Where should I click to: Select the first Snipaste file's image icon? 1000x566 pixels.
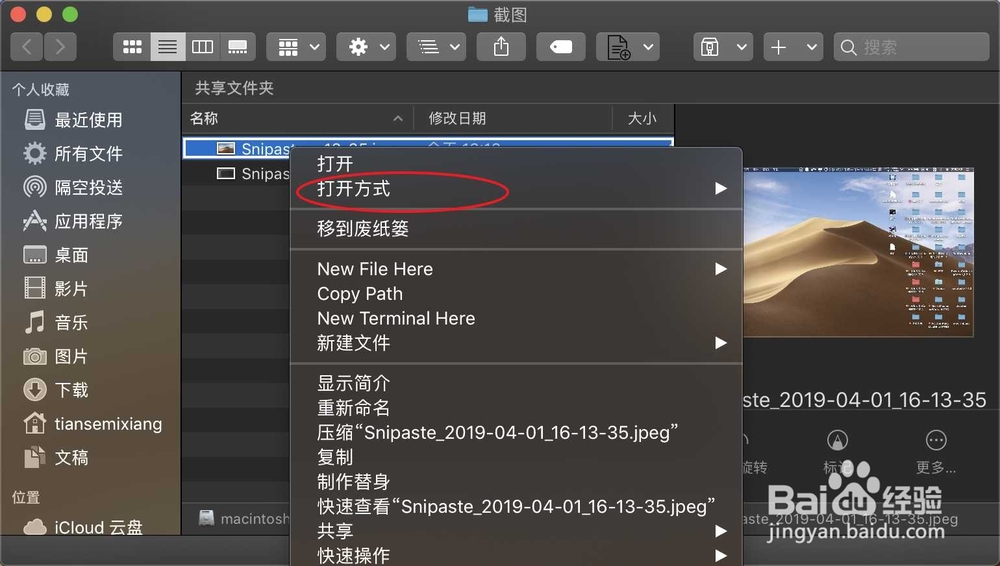(226, 149)
